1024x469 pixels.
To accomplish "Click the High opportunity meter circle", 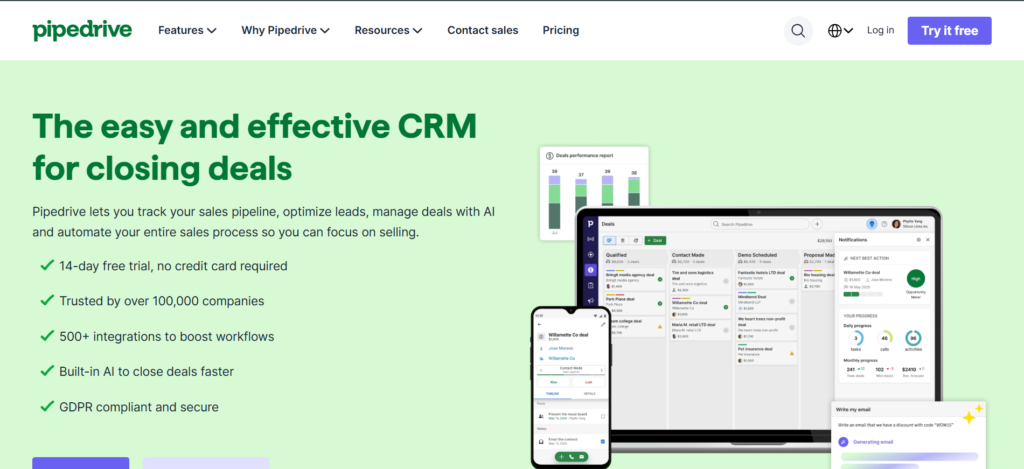I will [916, 278].
